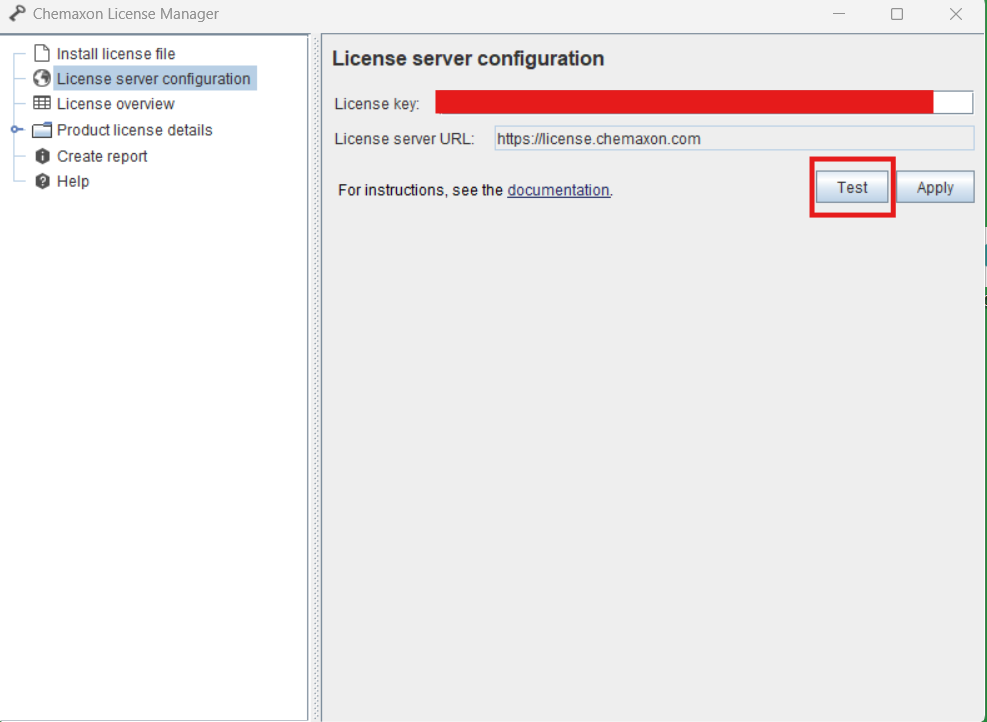The width and height of the screenshot is (987, 722).
Task: Click the 'For instructions, see the' text
Action: (420, 190)
